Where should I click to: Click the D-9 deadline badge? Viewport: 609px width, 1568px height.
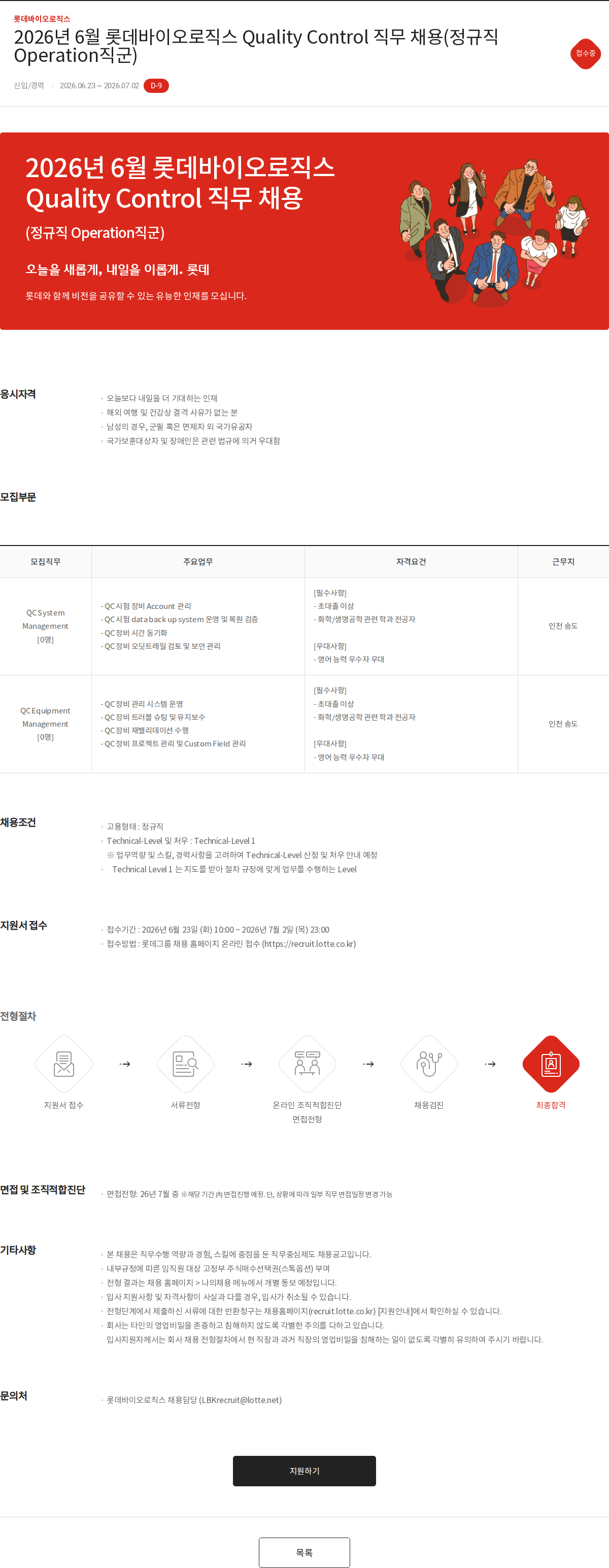[156, 86]
